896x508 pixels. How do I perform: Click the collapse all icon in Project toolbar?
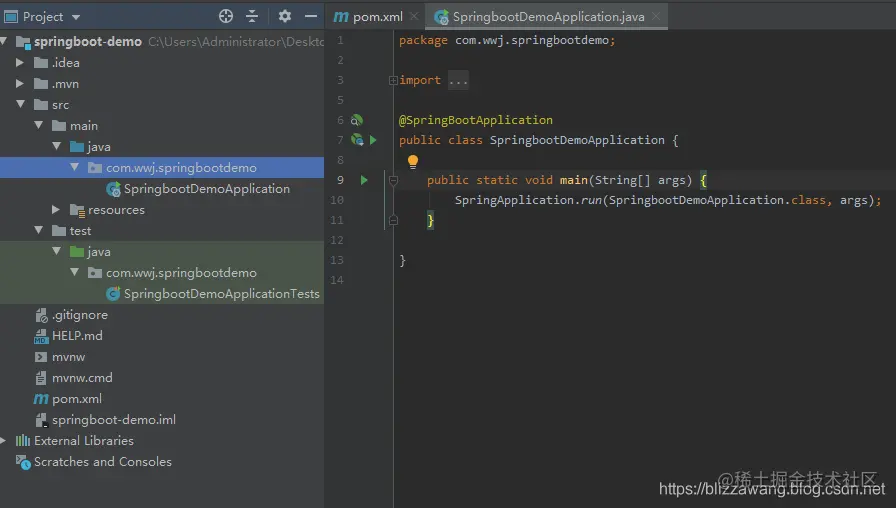point(252,17)
